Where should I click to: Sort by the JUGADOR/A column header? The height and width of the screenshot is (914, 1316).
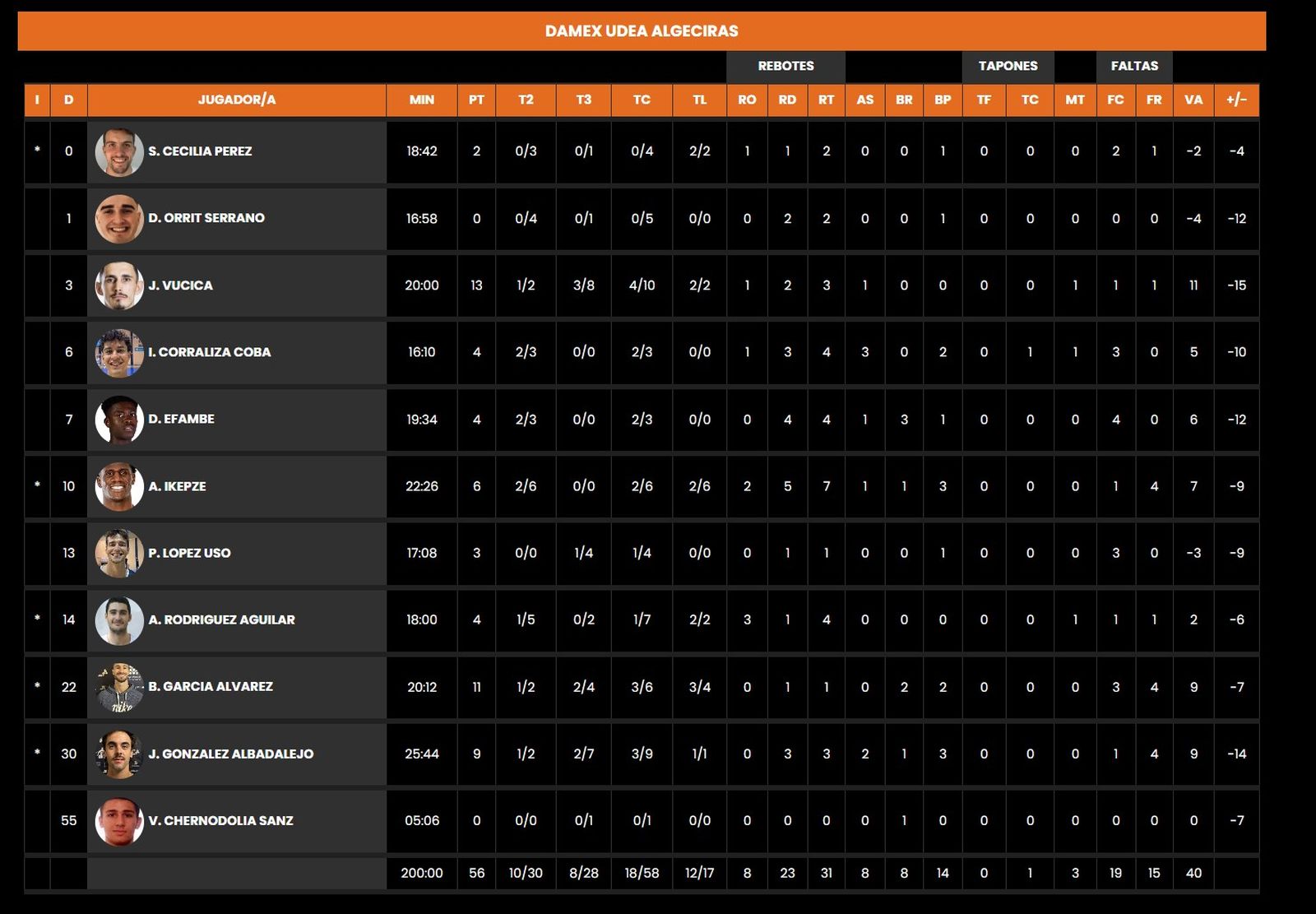(237, 100)
